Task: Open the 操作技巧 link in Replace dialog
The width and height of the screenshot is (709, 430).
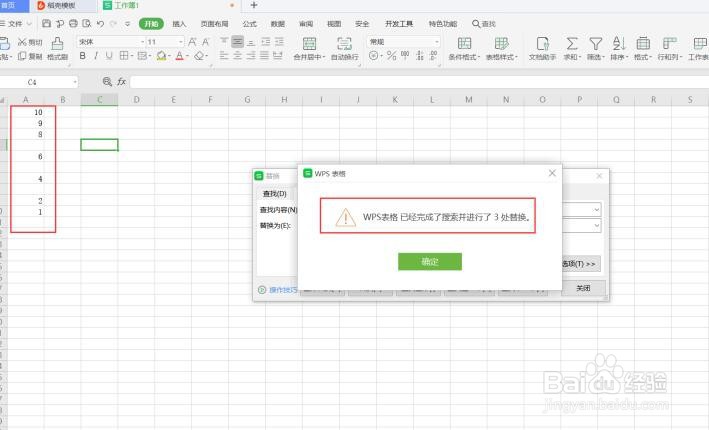Action: pyautogui.click(x=283, y=290)
